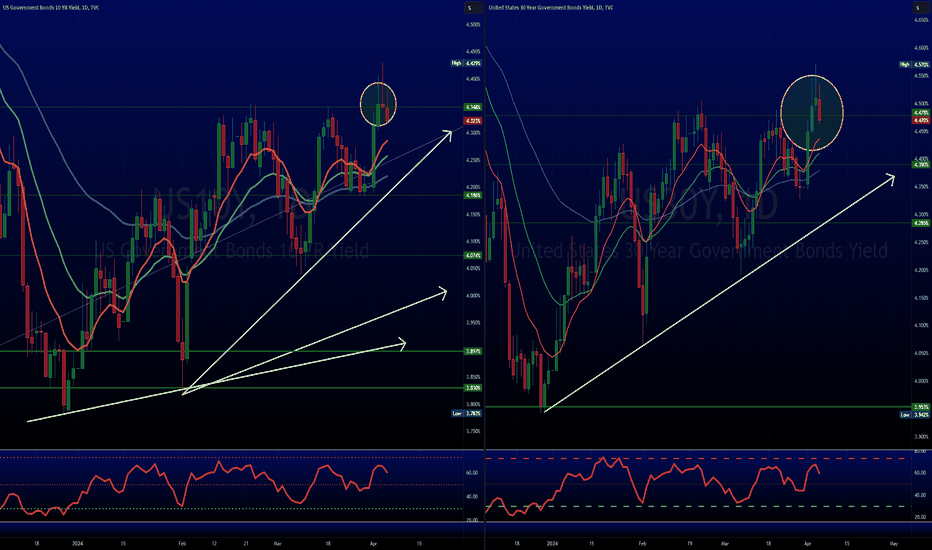Select the 4.285% green level label on the 30 Year scale
932x550 pixels.
(921, 223)
